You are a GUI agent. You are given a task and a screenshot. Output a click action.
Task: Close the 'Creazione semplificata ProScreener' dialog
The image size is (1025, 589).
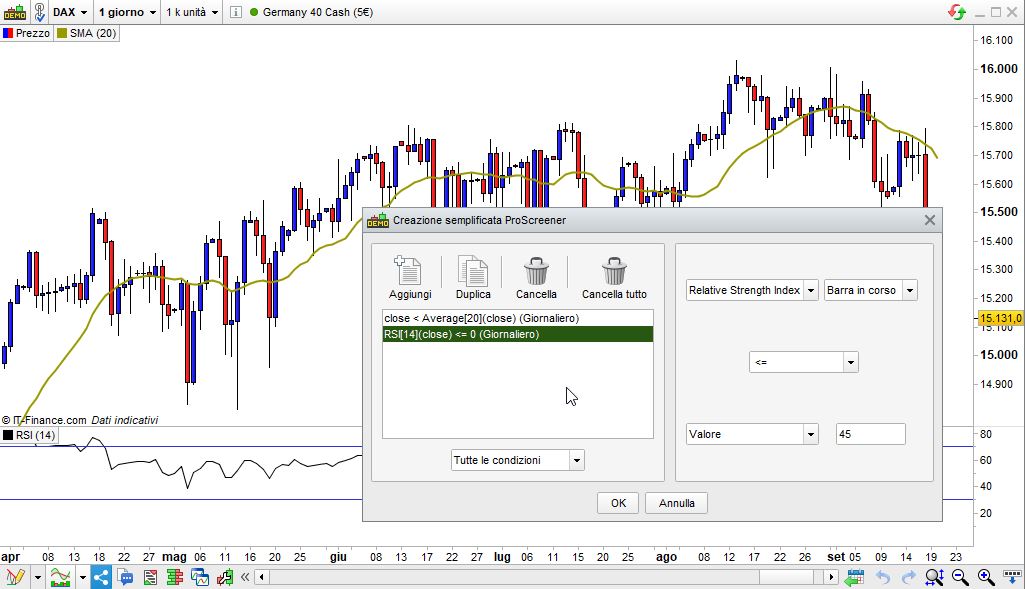point(930,220)
